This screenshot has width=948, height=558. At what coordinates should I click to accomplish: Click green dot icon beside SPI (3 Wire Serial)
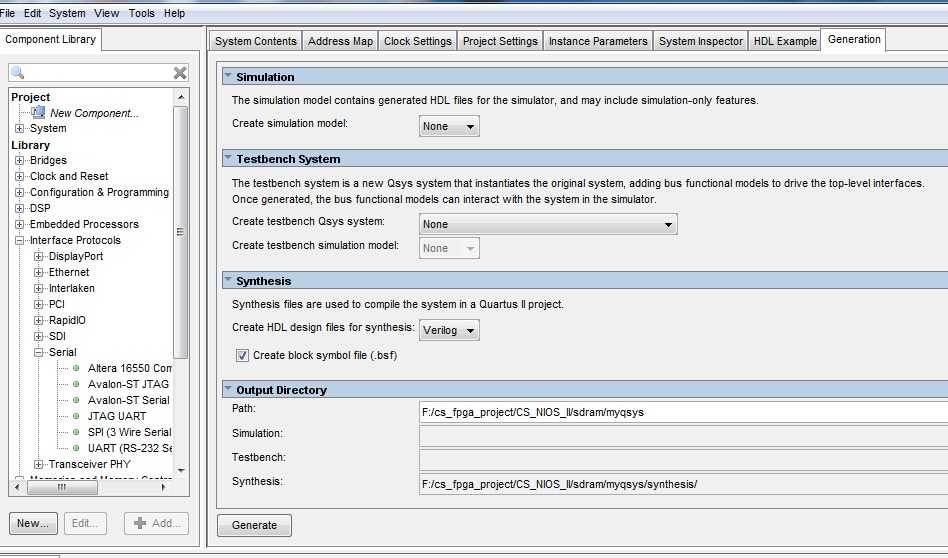tap(76, 432)
